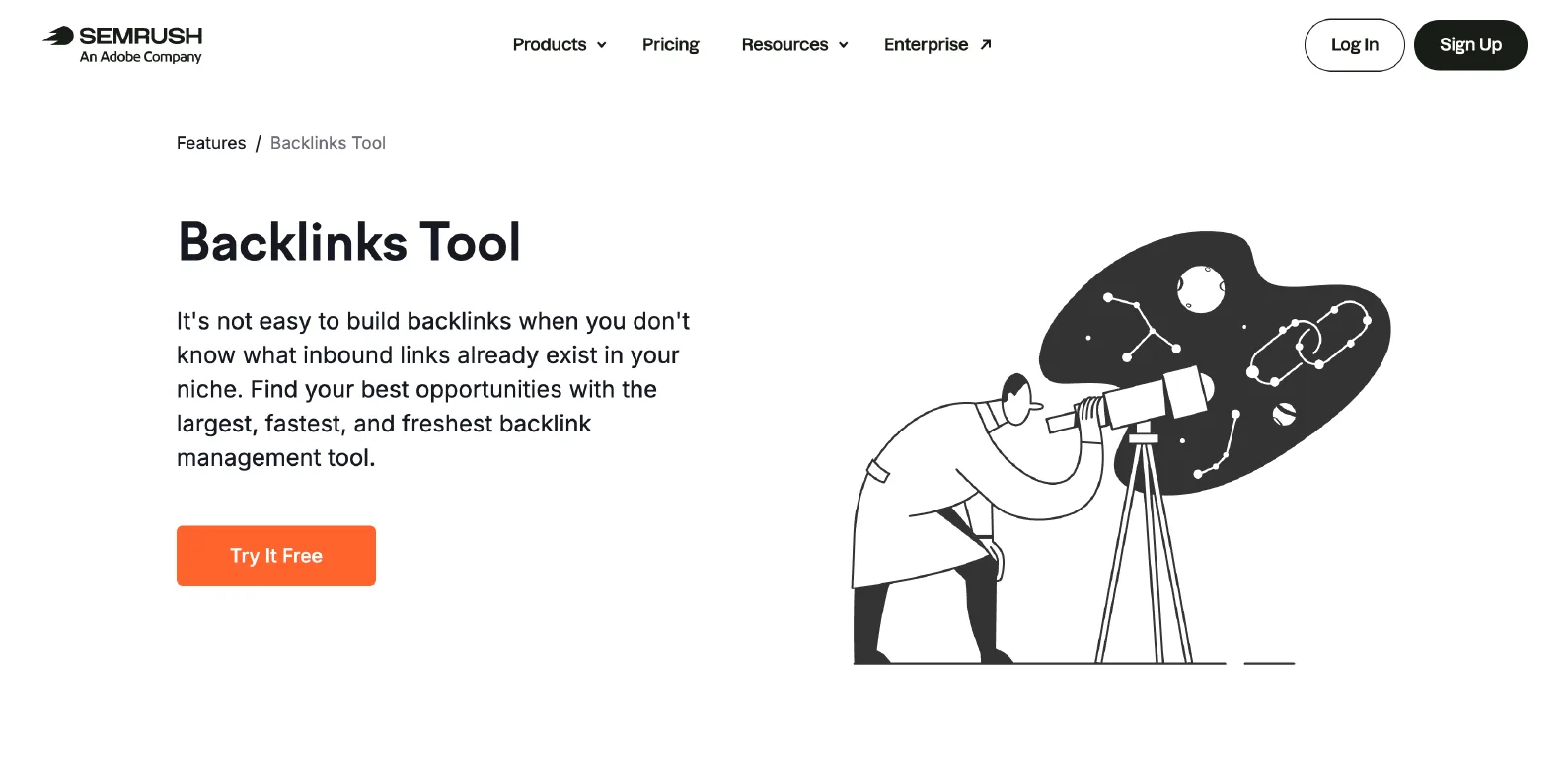Expand the Products dropdown chevron

click(x=601, y=45)
